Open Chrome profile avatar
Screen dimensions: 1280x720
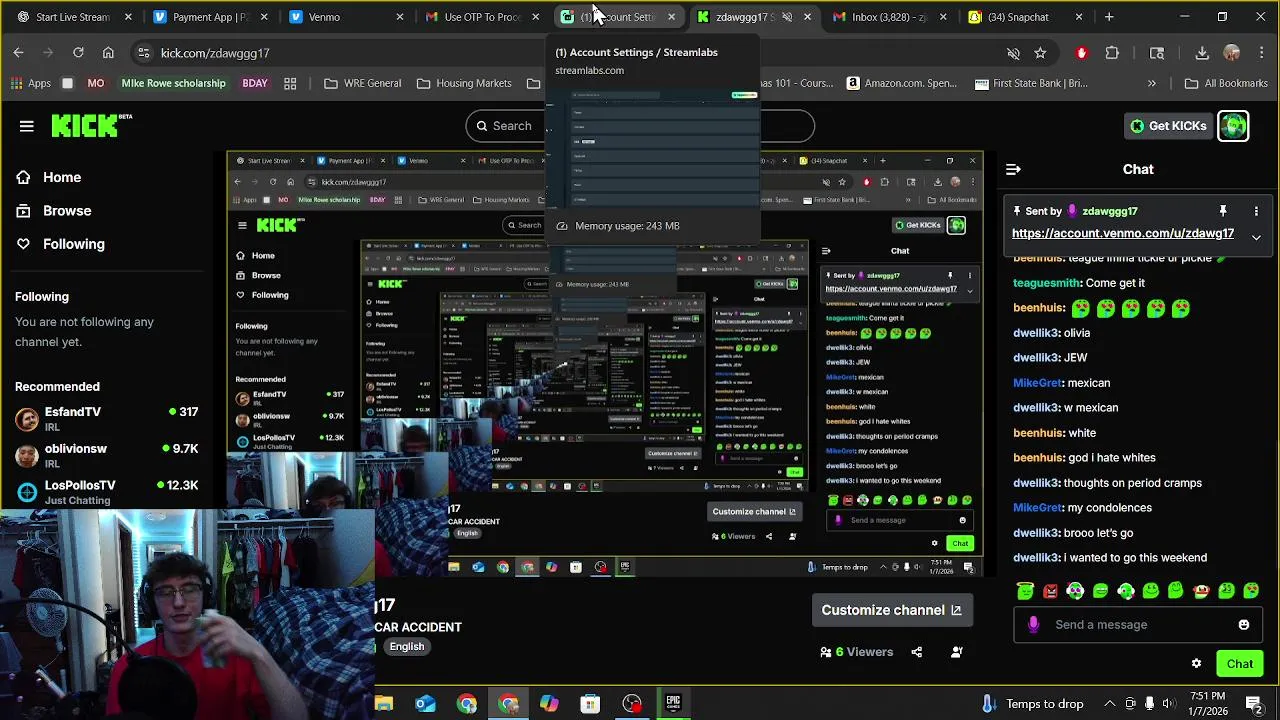click(1232, 53)
